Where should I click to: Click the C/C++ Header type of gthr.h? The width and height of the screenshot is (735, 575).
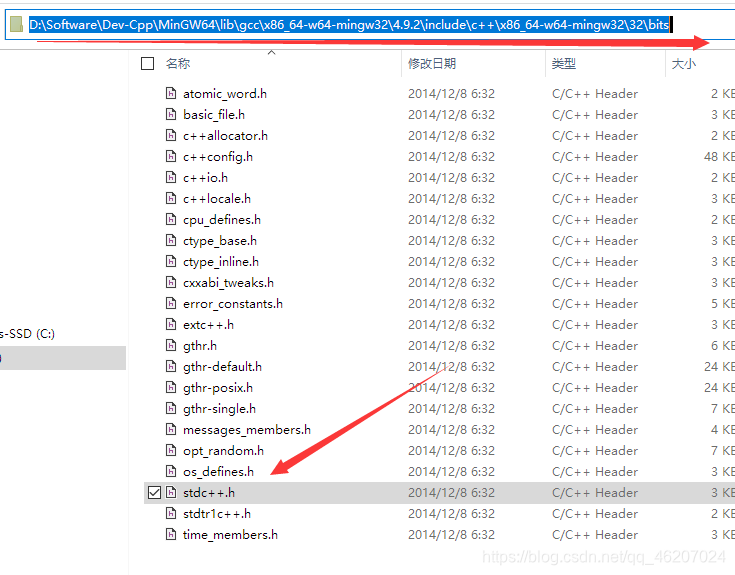click(x=595, y=346)
